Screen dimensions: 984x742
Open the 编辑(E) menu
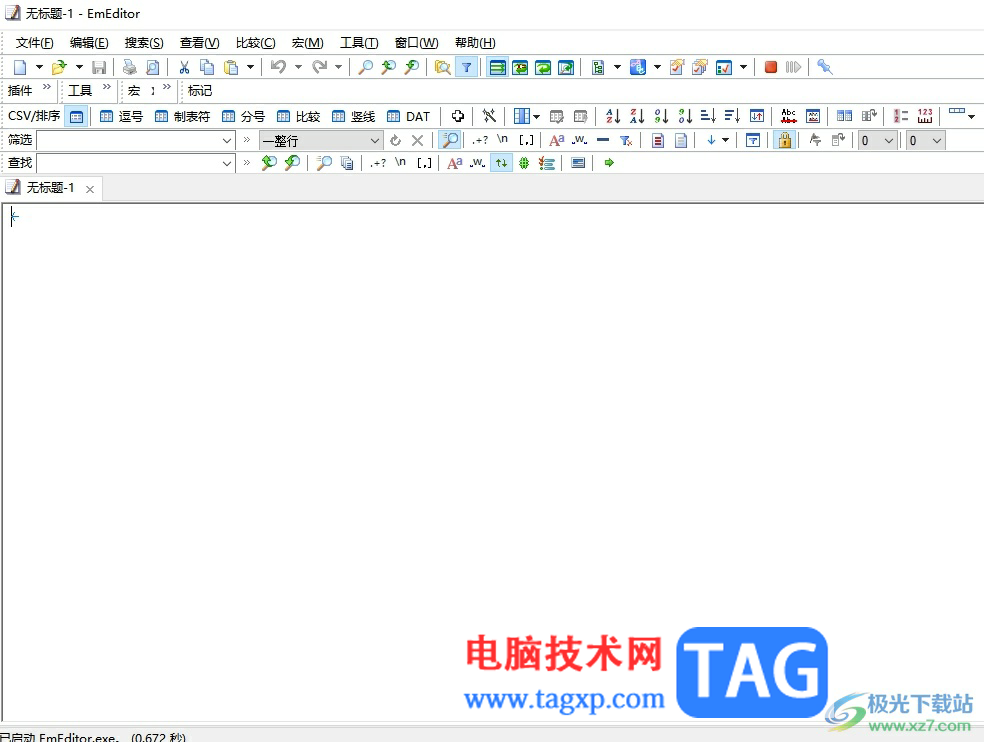[89, 43]
